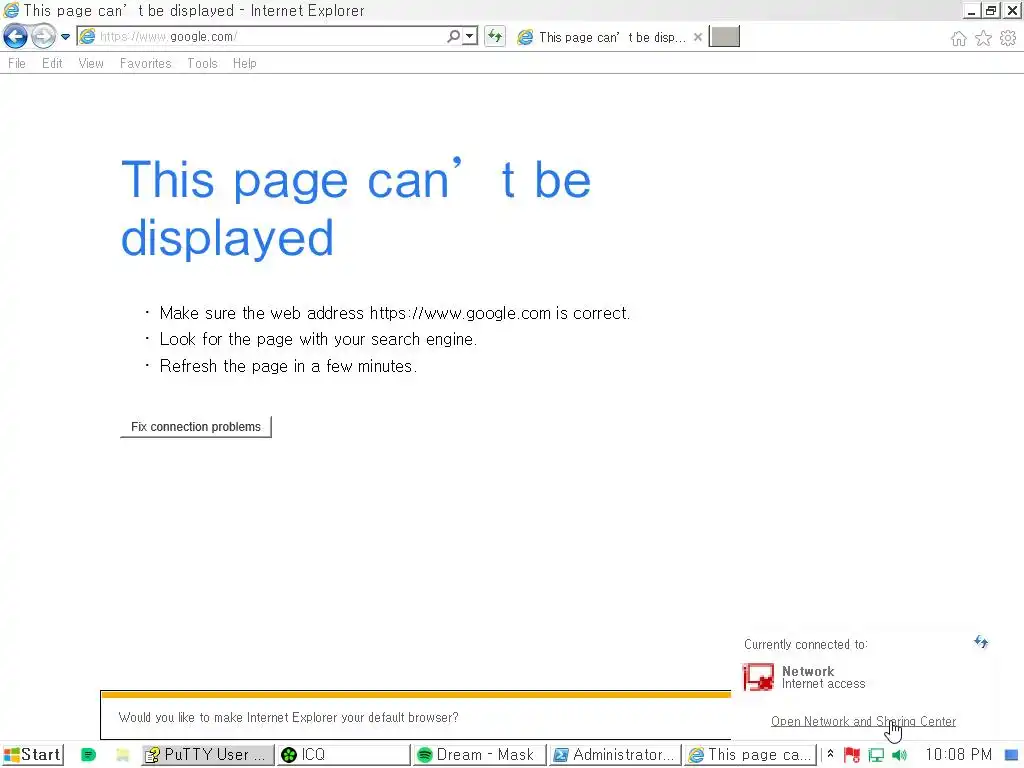Open the Edit menu
1024x768 pixels.
coord(52,63)
